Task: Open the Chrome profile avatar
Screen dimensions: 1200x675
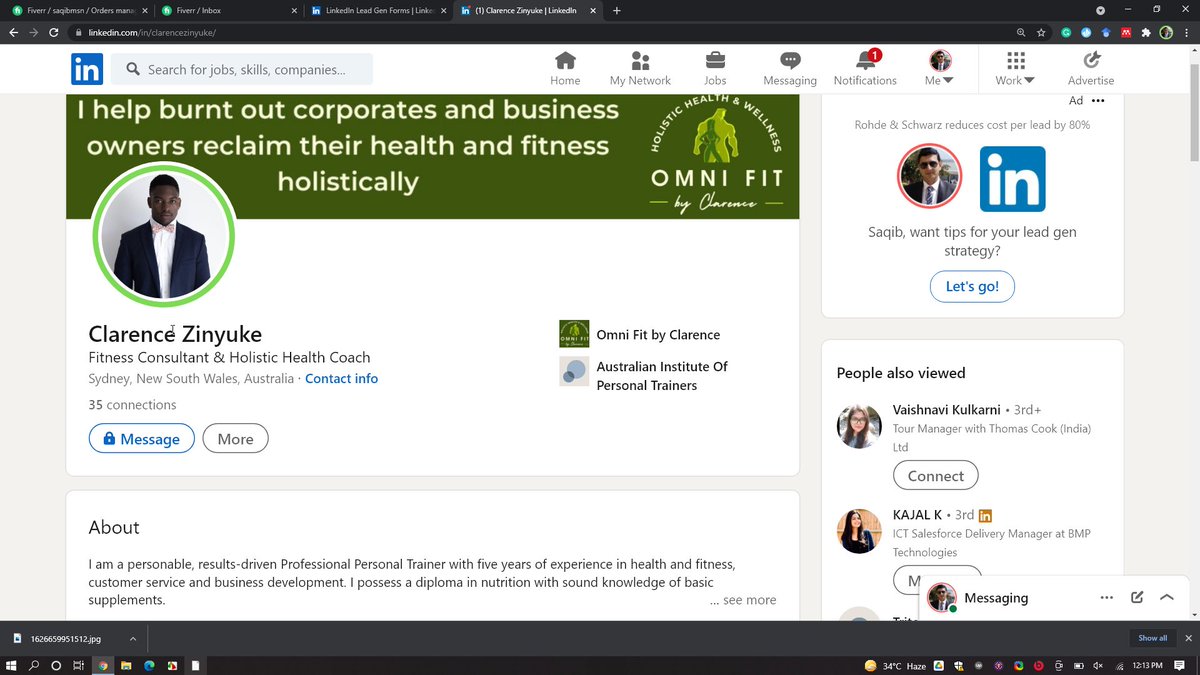Action: coord(1166,32)
